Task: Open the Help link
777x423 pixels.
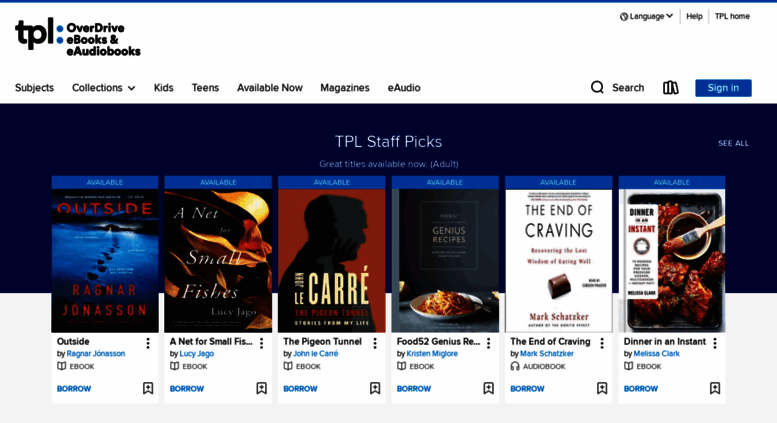Action: [x=694, y=16]
